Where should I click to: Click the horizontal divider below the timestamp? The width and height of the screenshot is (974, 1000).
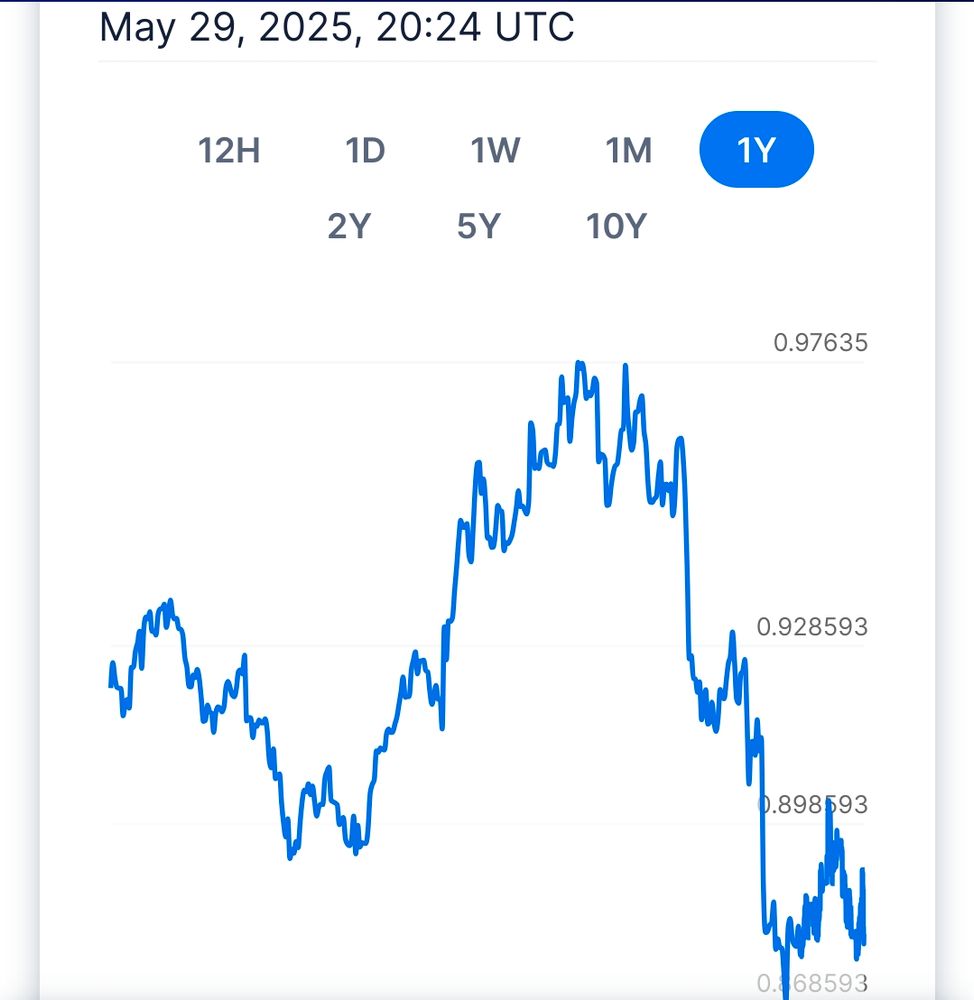(x=487, y=62)
